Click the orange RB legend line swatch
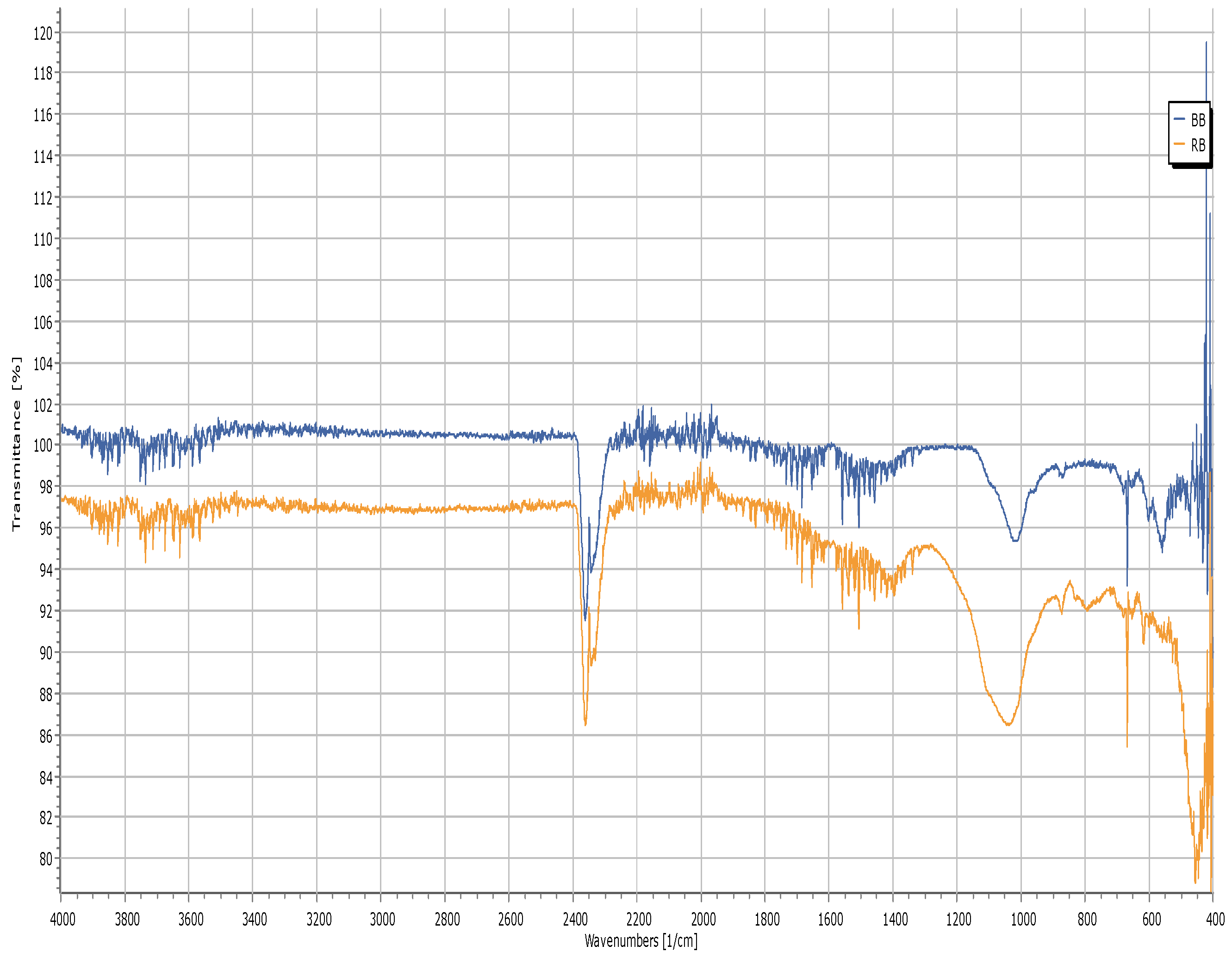1232x958 pixels. tap(1179, 144)
